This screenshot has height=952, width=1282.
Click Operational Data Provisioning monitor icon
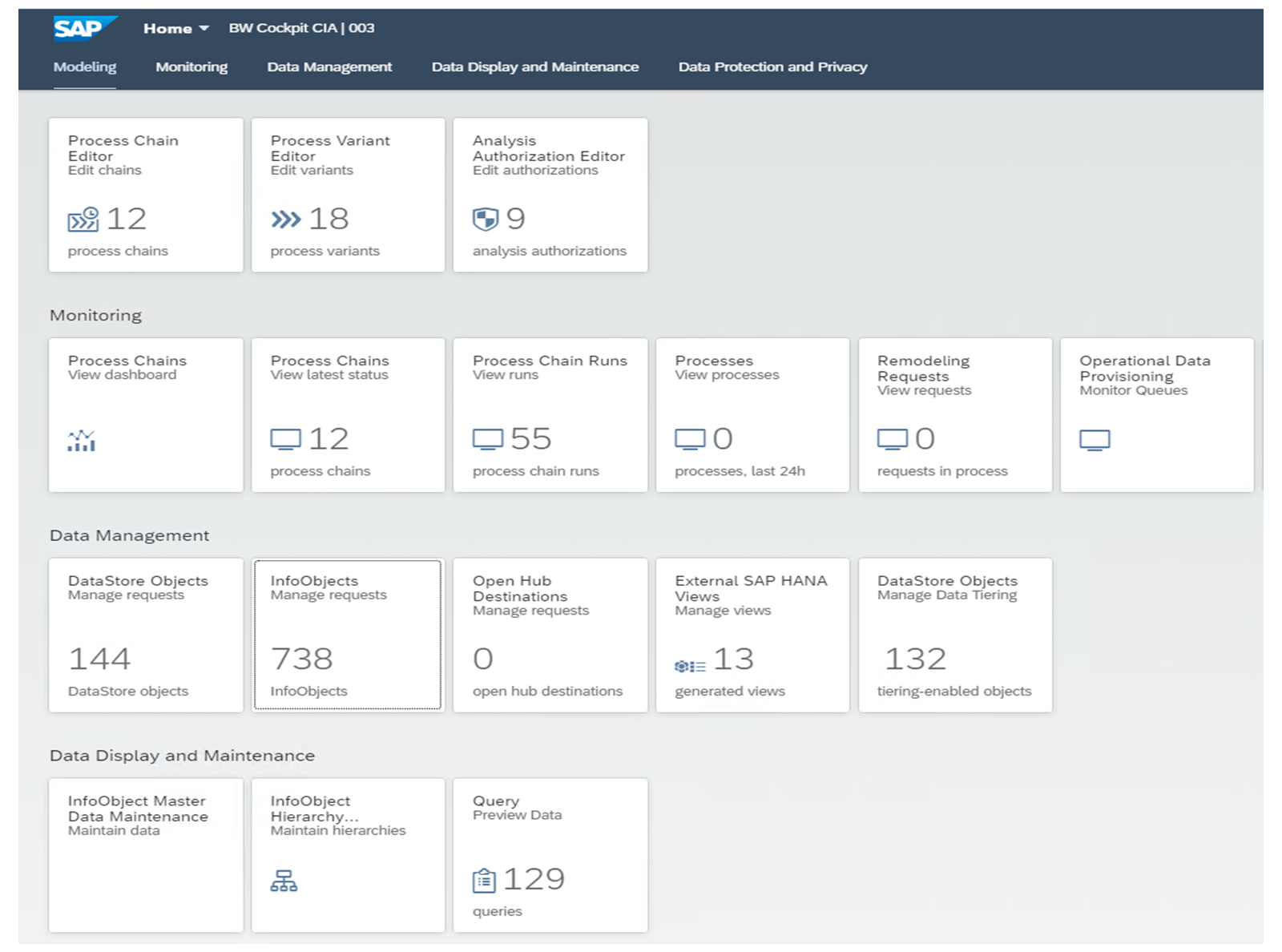(1095, 440)
